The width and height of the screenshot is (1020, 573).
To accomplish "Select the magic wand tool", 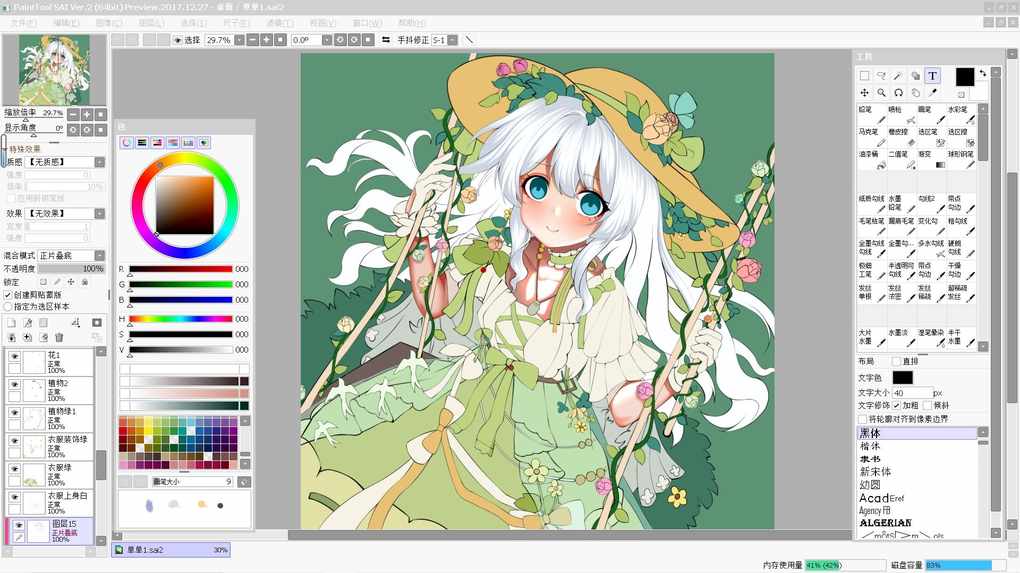I will [898, 76].
